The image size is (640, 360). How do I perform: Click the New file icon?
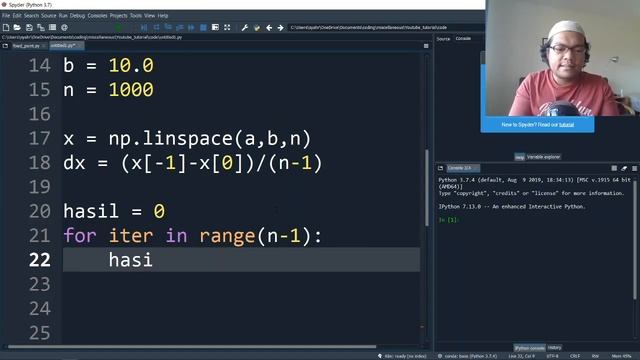6,27
